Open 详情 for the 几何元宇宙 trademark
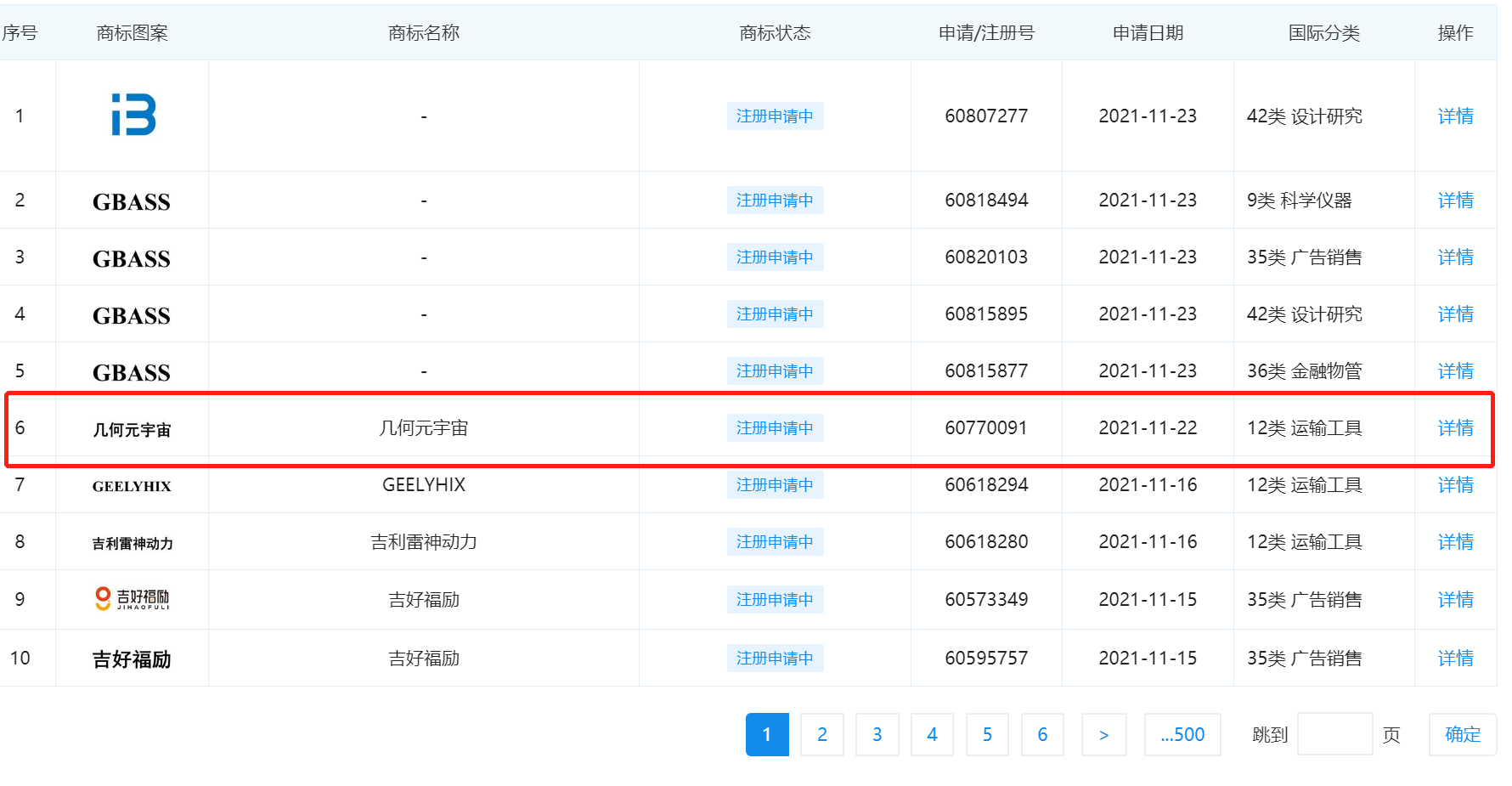 click(x=1454, y=428)
